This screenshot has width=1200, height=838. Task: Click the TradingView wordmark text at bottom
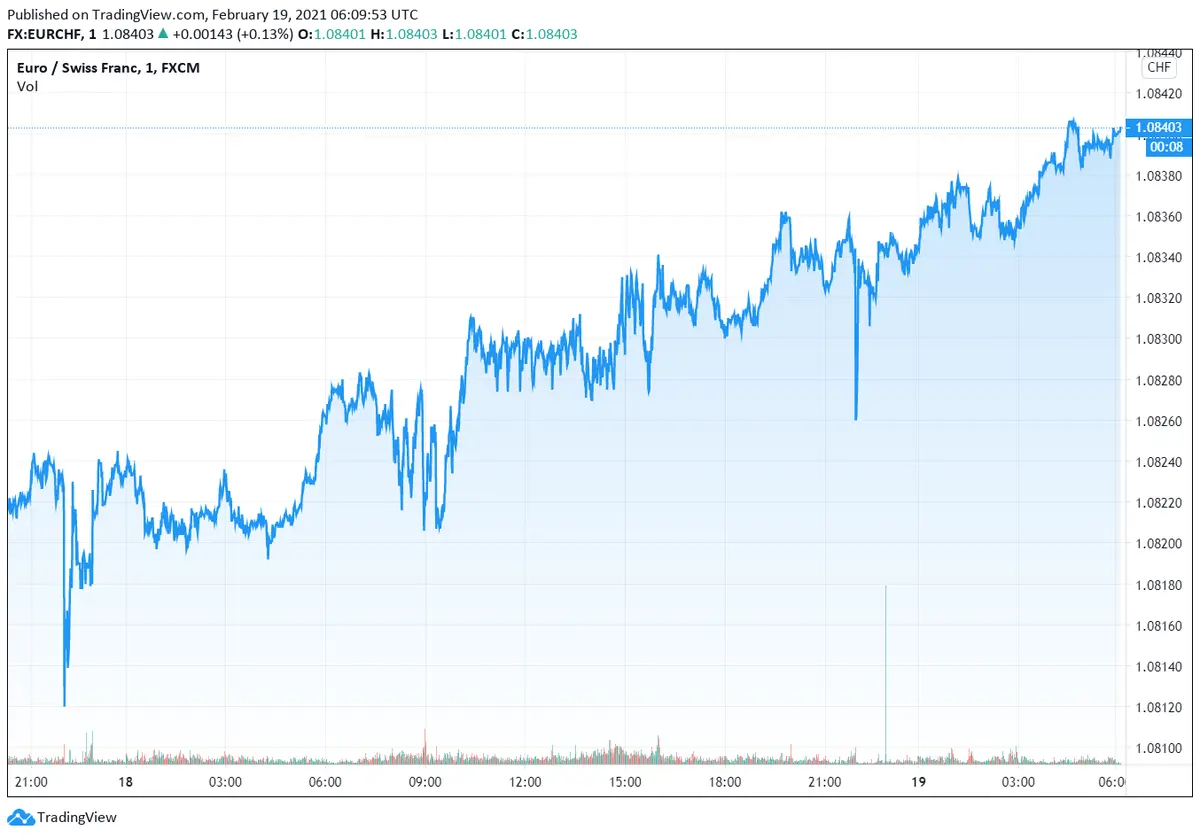tap(77, 818)
